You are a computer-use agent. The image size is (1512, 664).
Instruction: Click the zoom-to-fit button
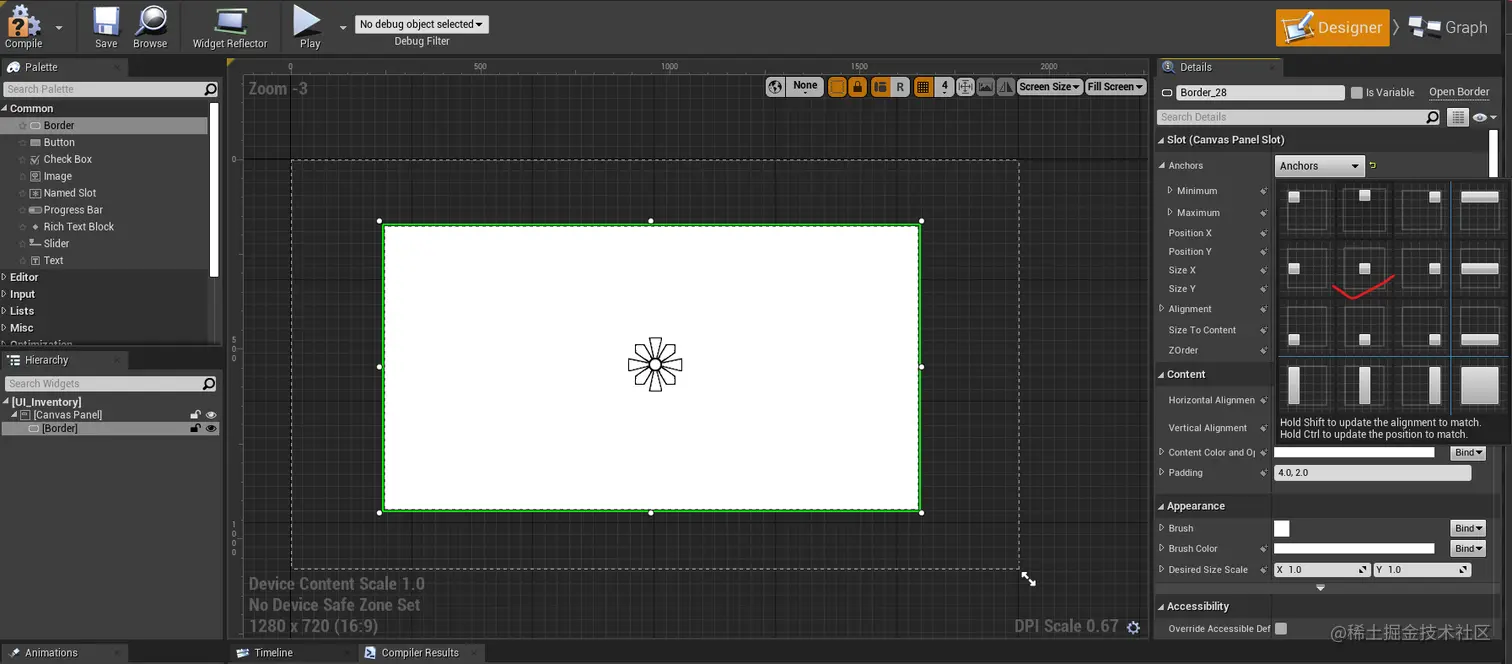coord(965,87)
